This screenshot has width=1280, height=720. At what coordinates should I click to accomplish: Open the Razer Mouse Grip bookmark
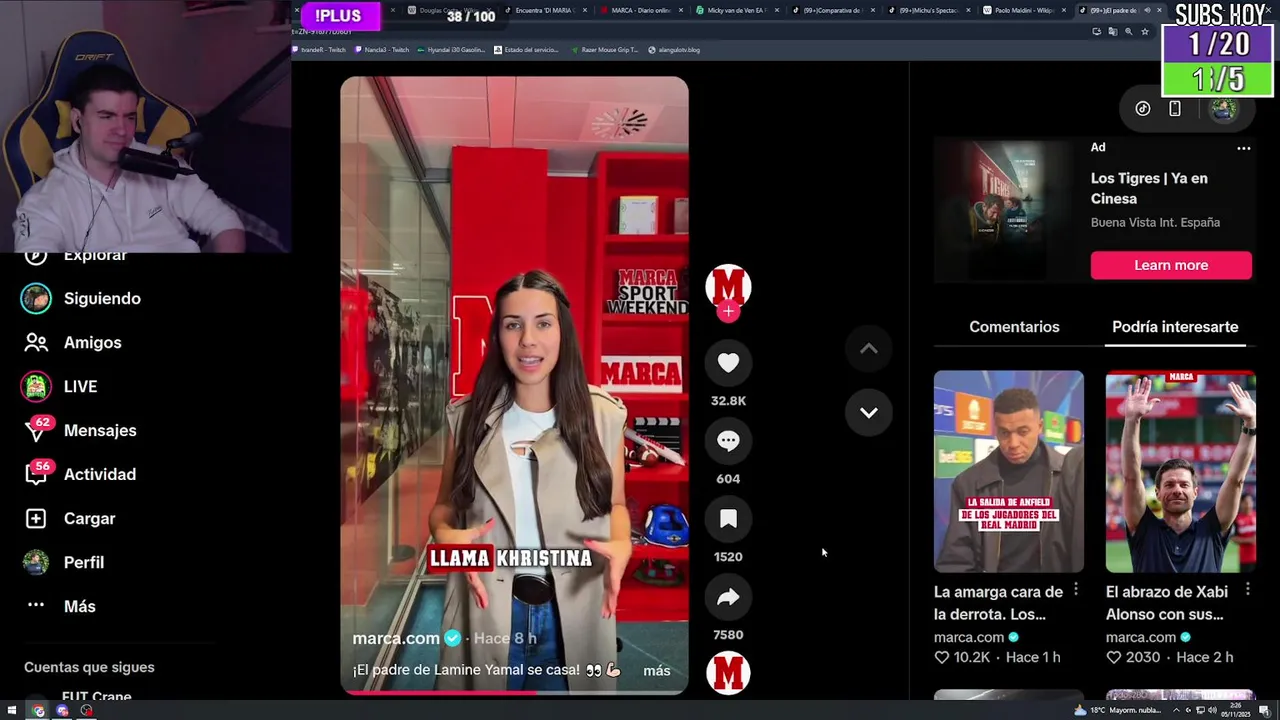tap(604, 50)
